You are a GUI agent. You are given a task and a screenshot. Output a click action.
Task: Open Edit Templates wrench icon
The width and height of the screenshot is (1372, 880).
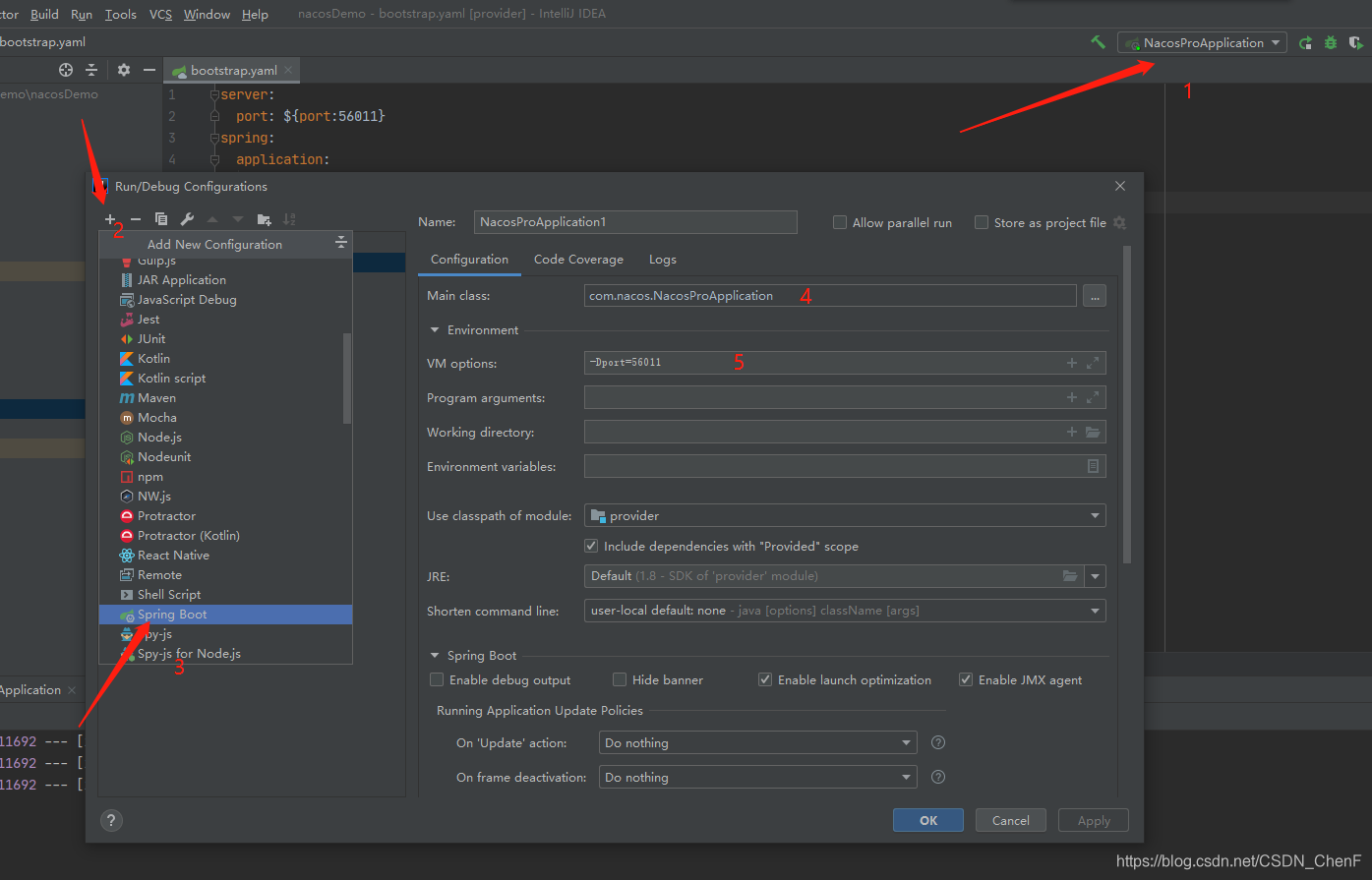(187, 219)
